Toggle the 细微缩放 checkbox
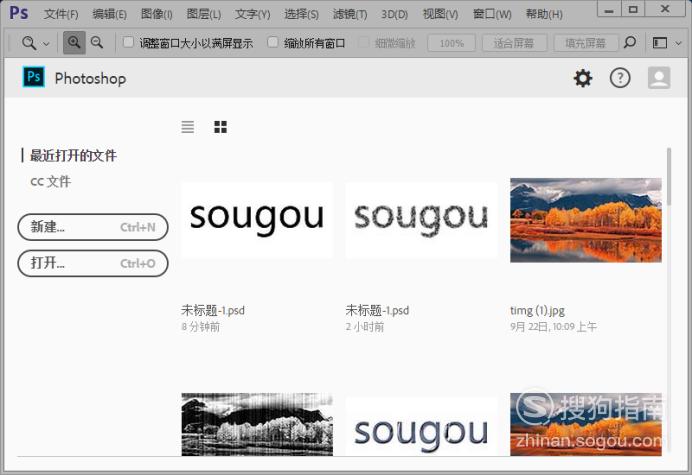 [364, 42]
